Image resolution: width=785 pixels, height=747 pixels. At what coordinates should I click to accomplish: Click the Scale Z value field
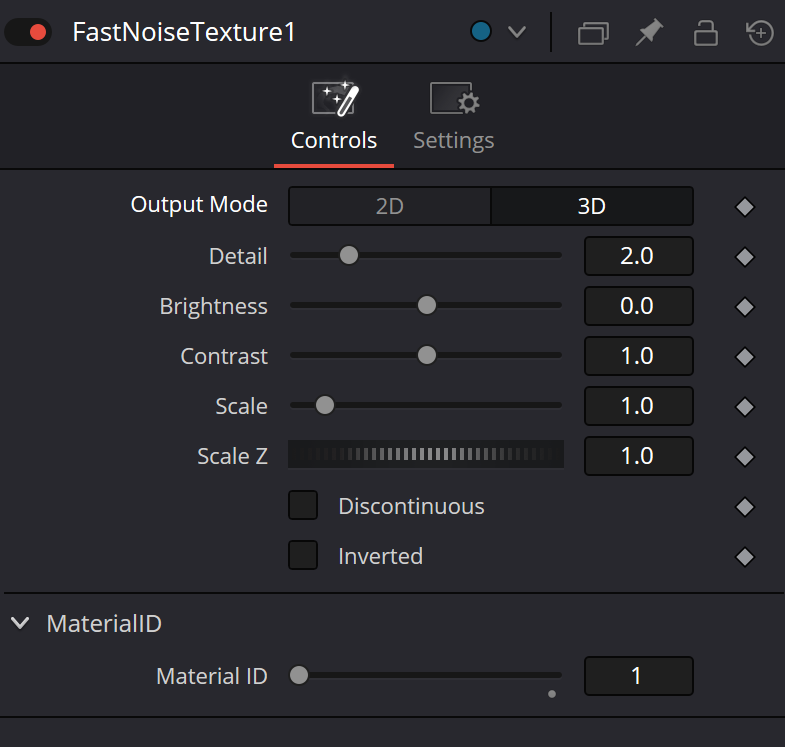click(638, 456)
